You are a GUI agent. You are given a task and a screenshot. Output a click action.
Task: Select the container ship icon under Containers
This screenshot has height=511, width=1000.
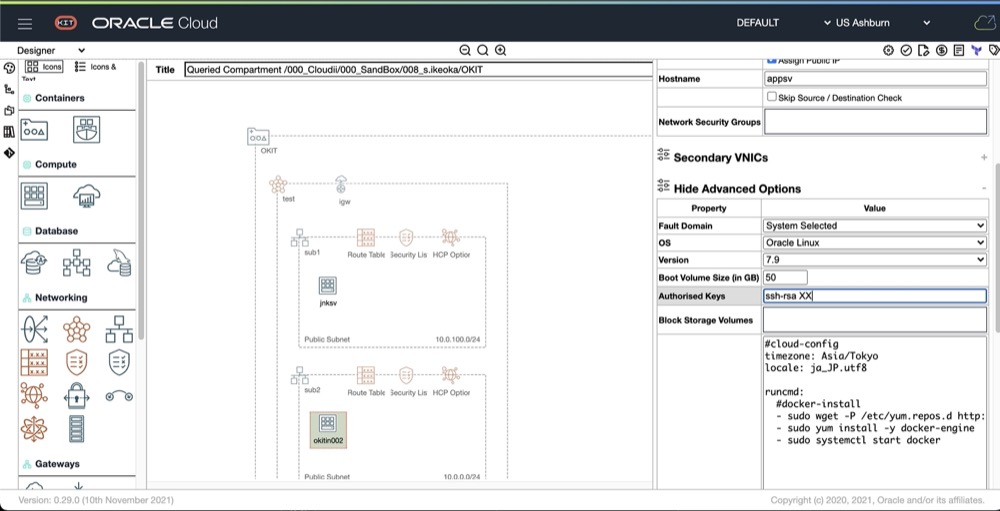click(87, 130)
